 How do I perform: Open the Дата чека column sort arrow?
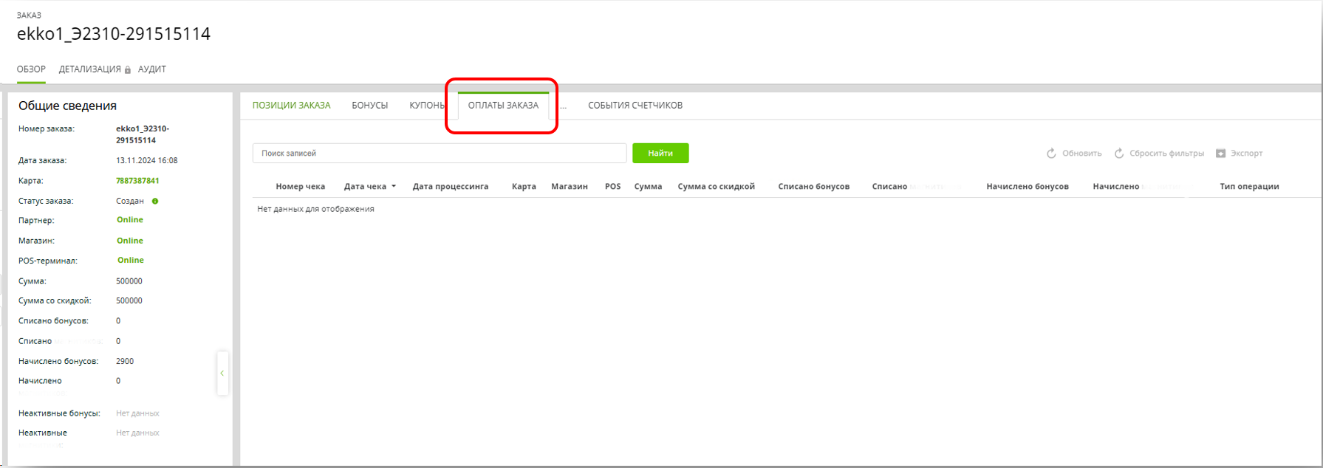(394, 187)
